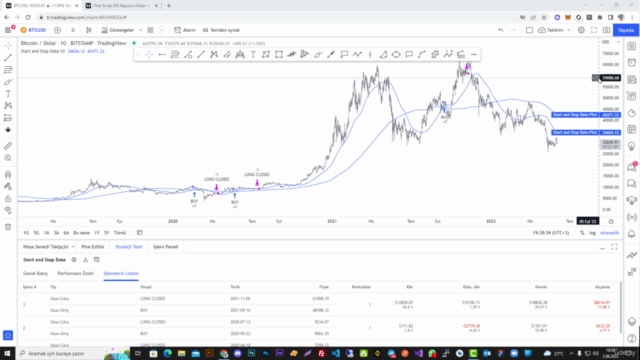
Task: Select the zoom in magnifier tool
Action: pos(8,158)
